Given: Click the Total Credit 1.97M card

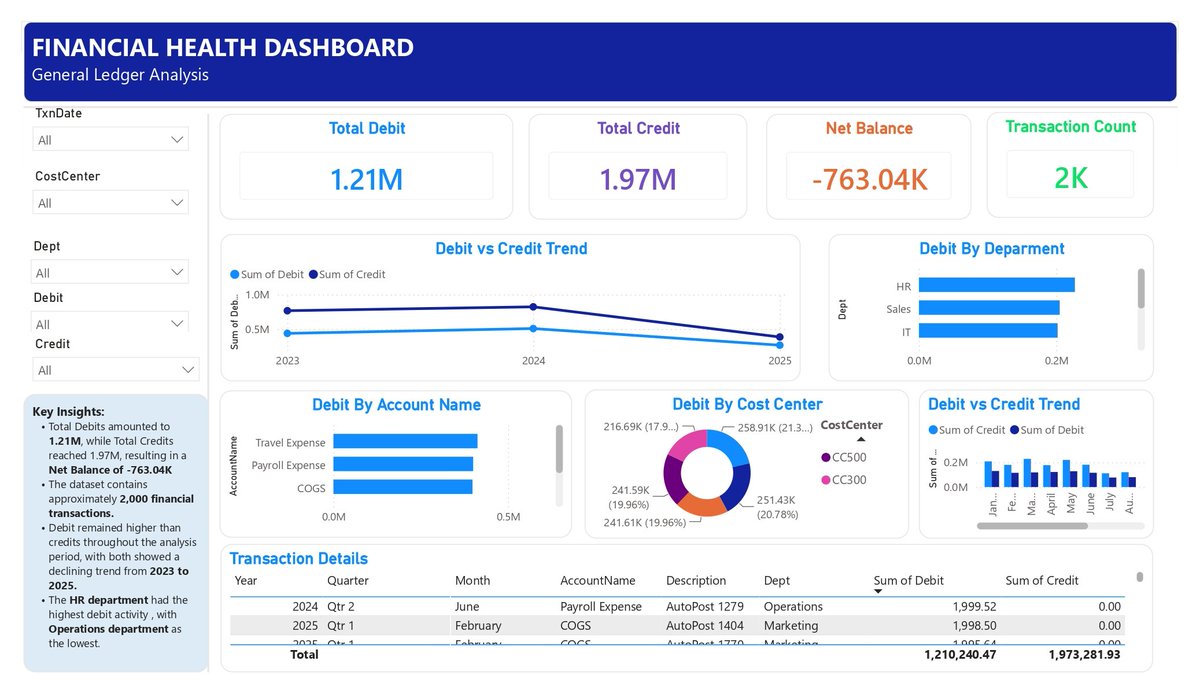Looking at the screenshot, I should tap(638, 166).
